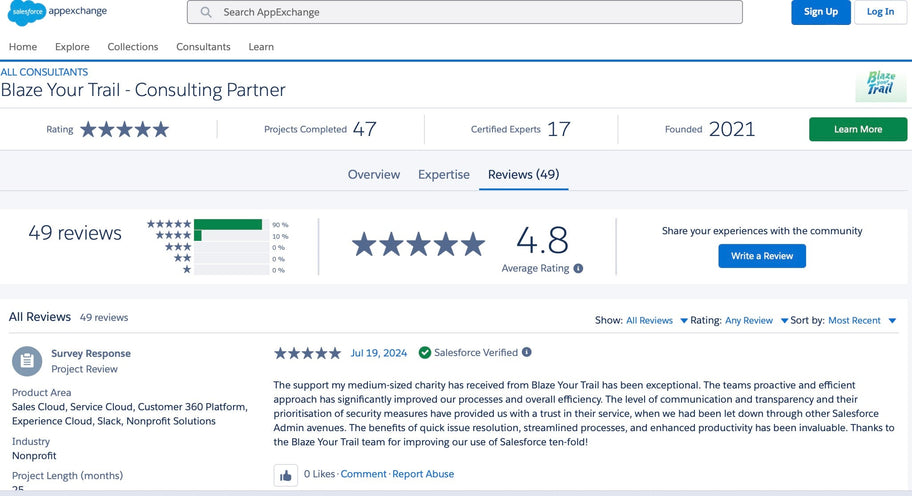This screenshot has height=496, width=912.
Task: Click the 4.8 average rating number
Action: [542, 241]
